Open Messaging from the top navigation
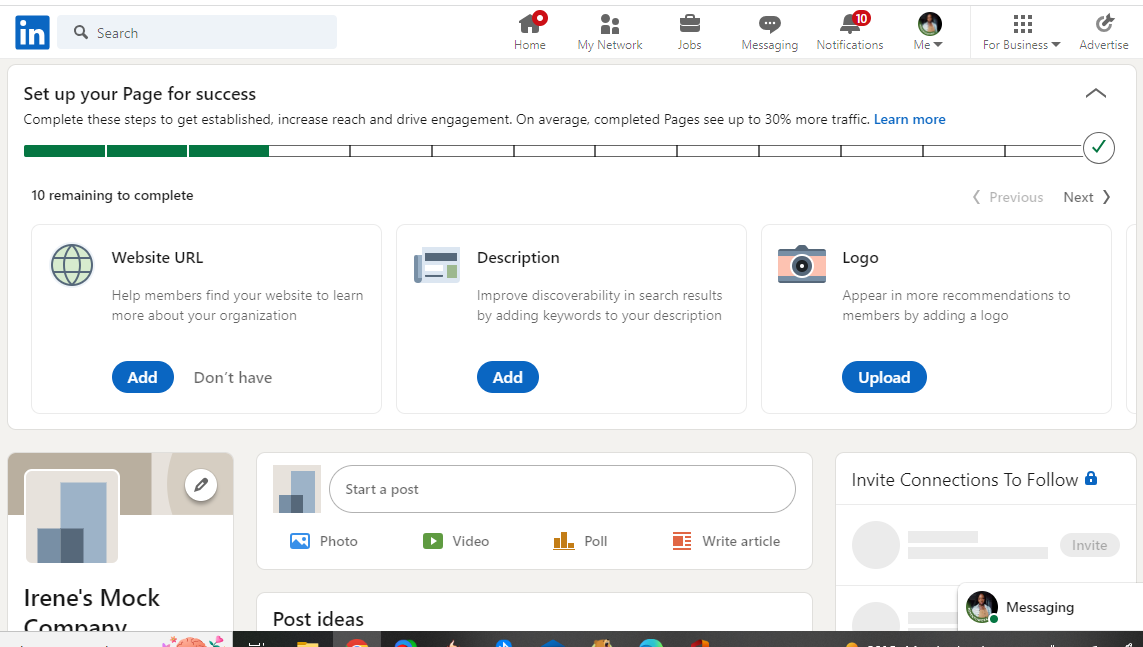 (x=769, y=31)
